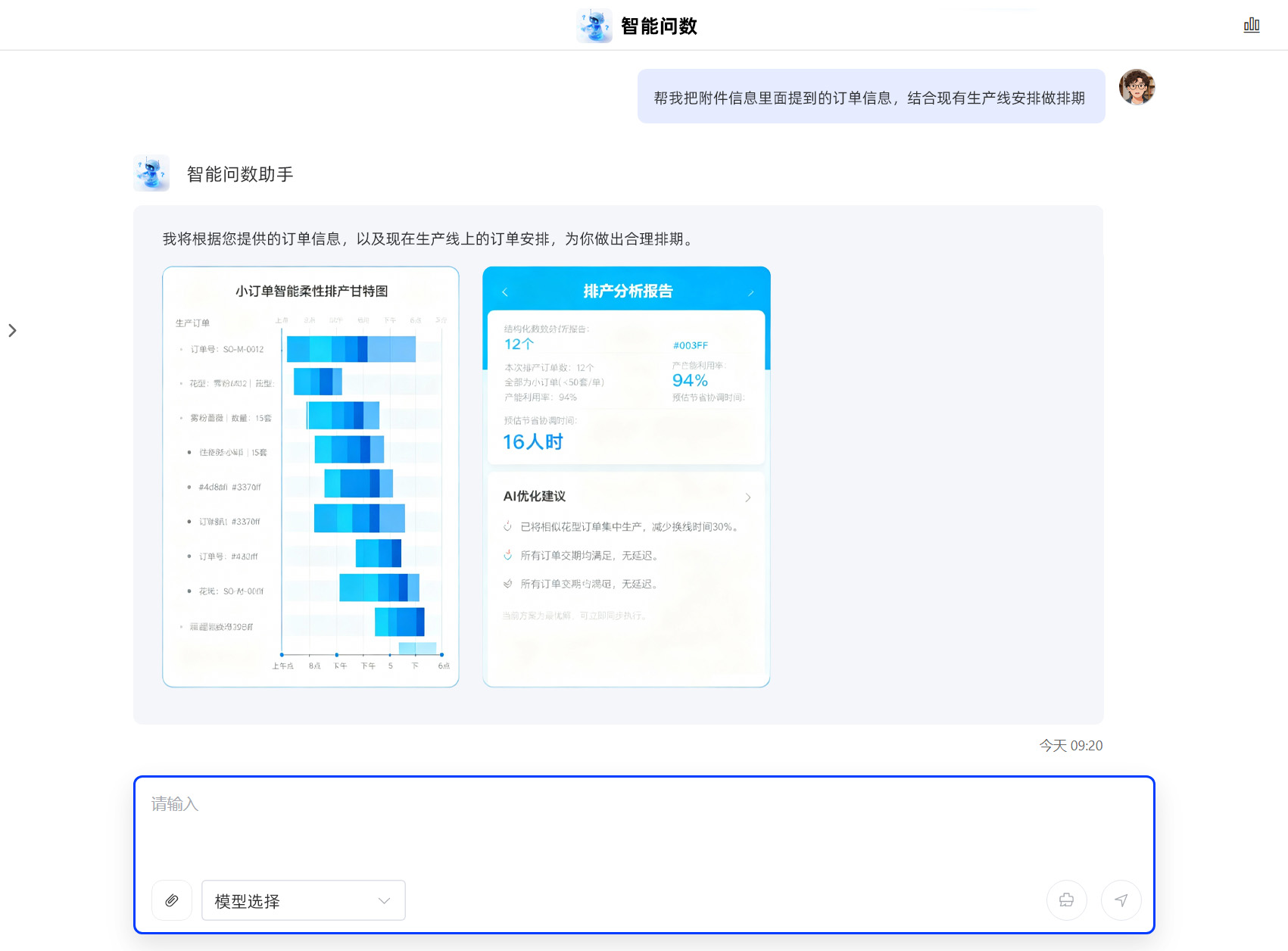Click the 智能问数 title text in header
This screenshot has width=1288, height=951.
pyautogui.click(x=659, y=26)
